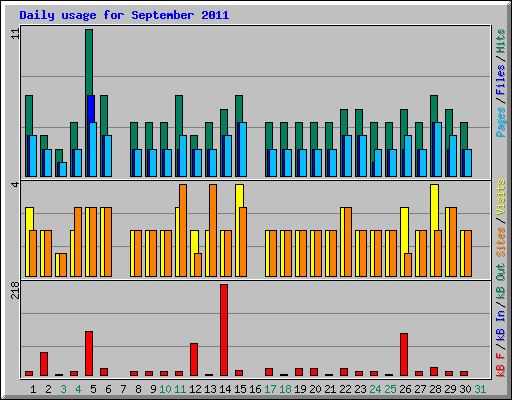Click the y-axis value '11'

(x=15, y=34)
